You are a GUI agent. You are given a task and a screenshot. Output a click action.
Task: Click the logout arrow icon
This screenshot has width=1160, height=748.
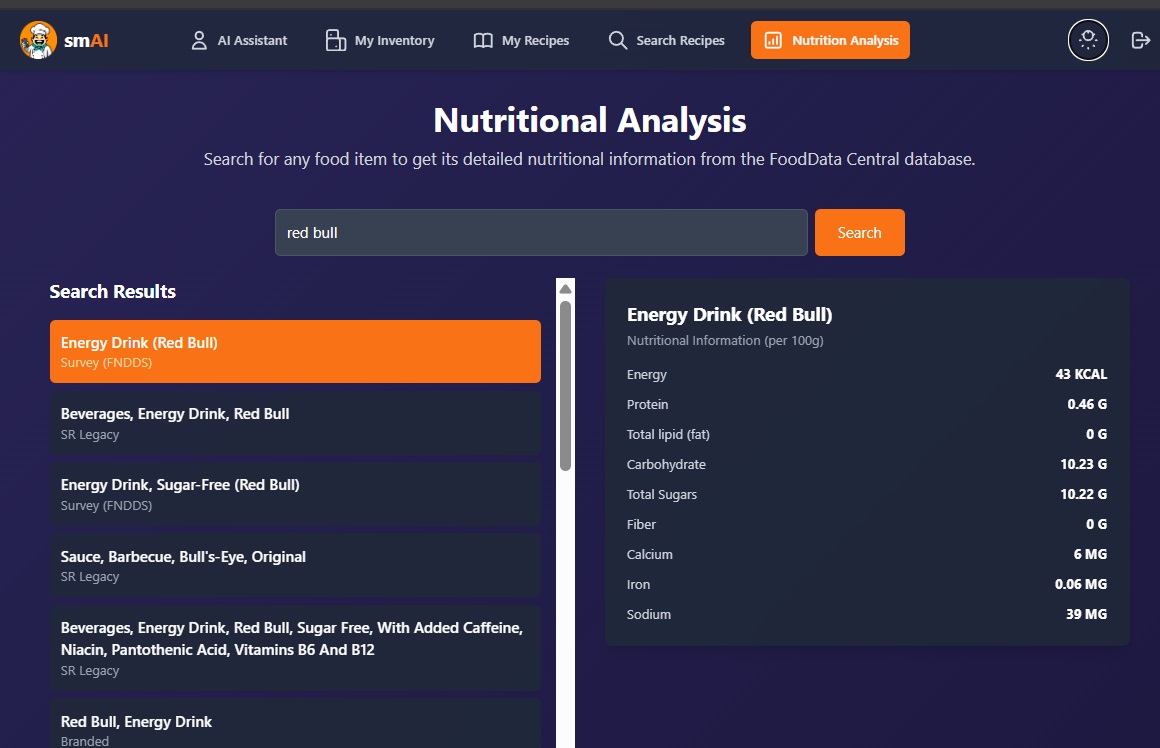pos(1140,40)
